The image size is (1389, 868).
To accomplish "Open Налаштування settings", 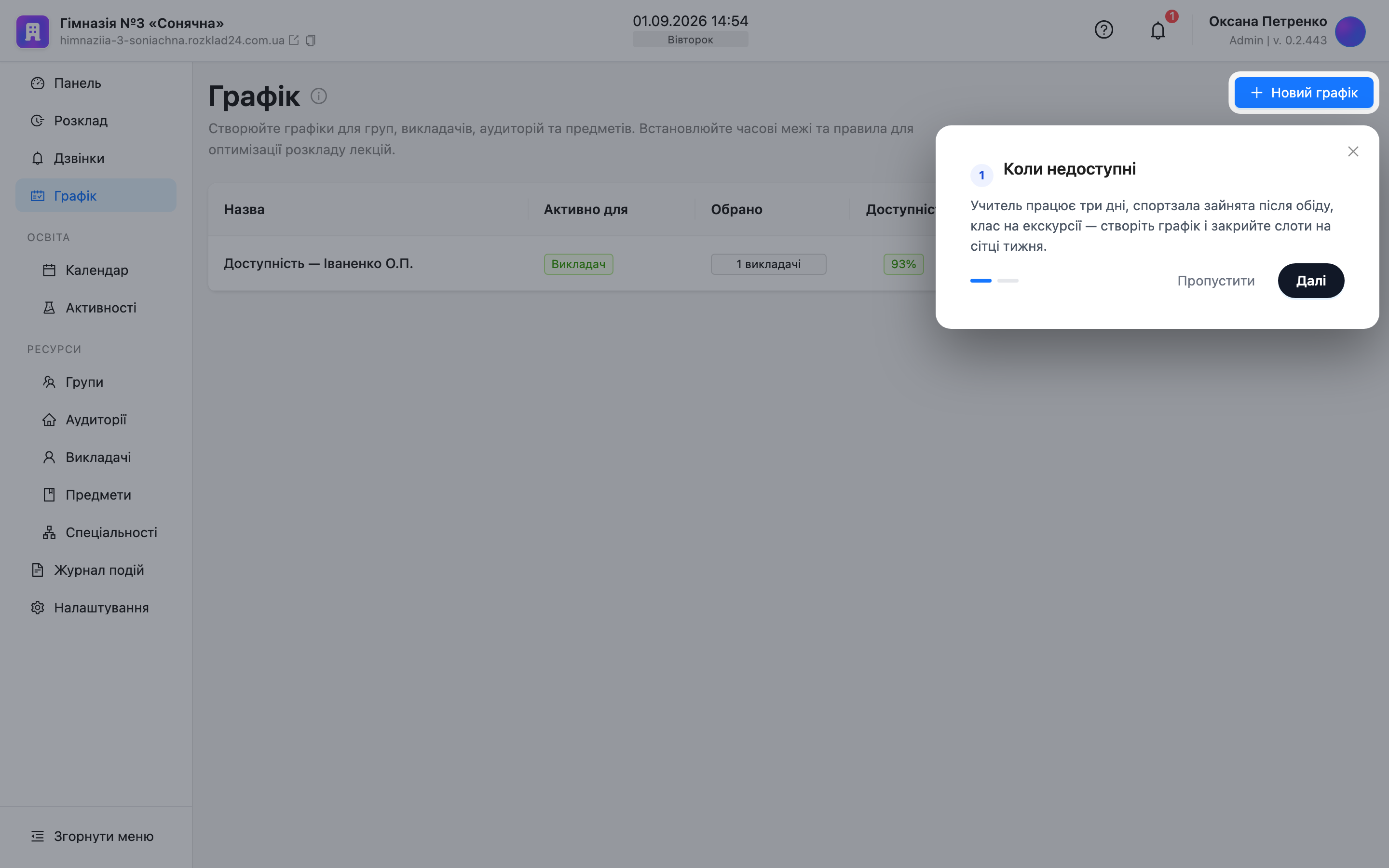I will point(96,608).
